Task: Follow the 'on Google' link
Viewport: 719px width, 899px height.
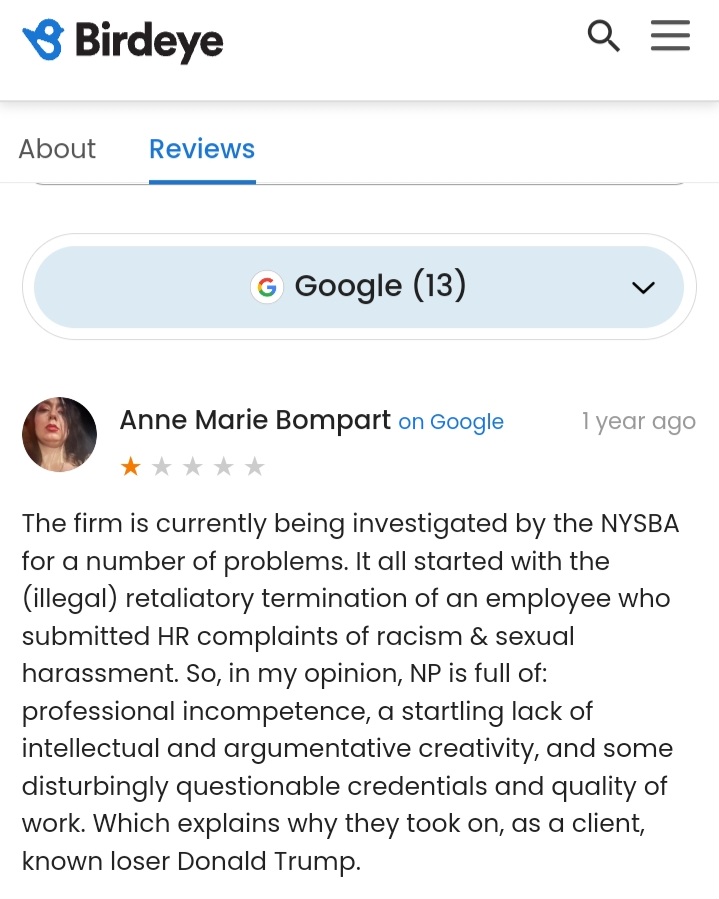Action: point(451,422)
